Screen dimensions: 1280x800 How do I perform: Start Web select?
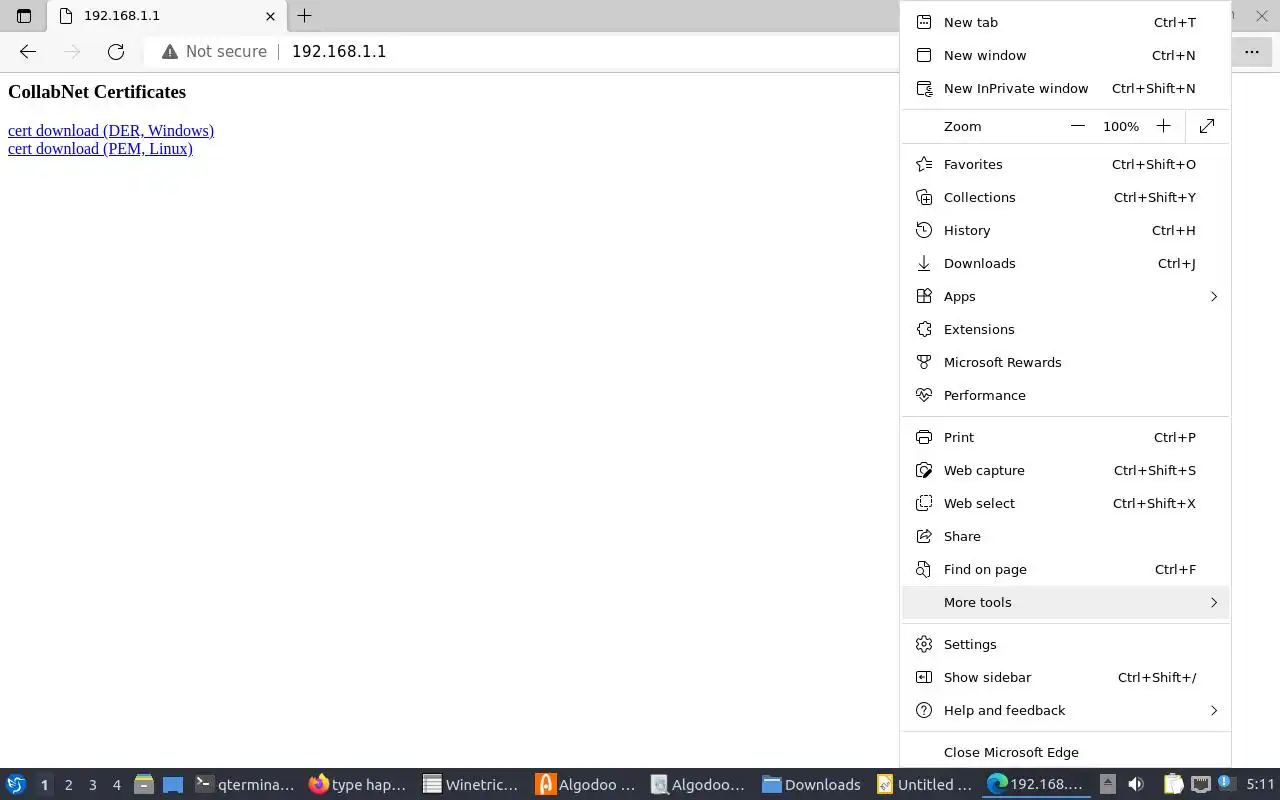click(1065, 503)
